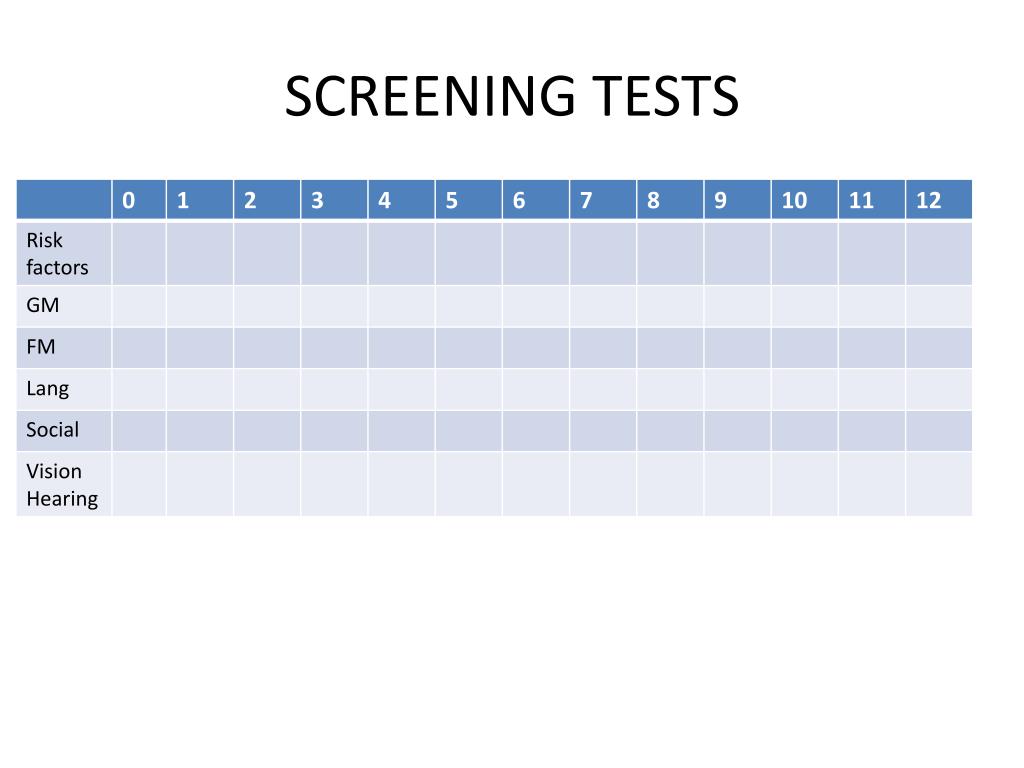Click the column header labeled 6
This screenshot has width=1024, height=768.
[x=536, y=199]
